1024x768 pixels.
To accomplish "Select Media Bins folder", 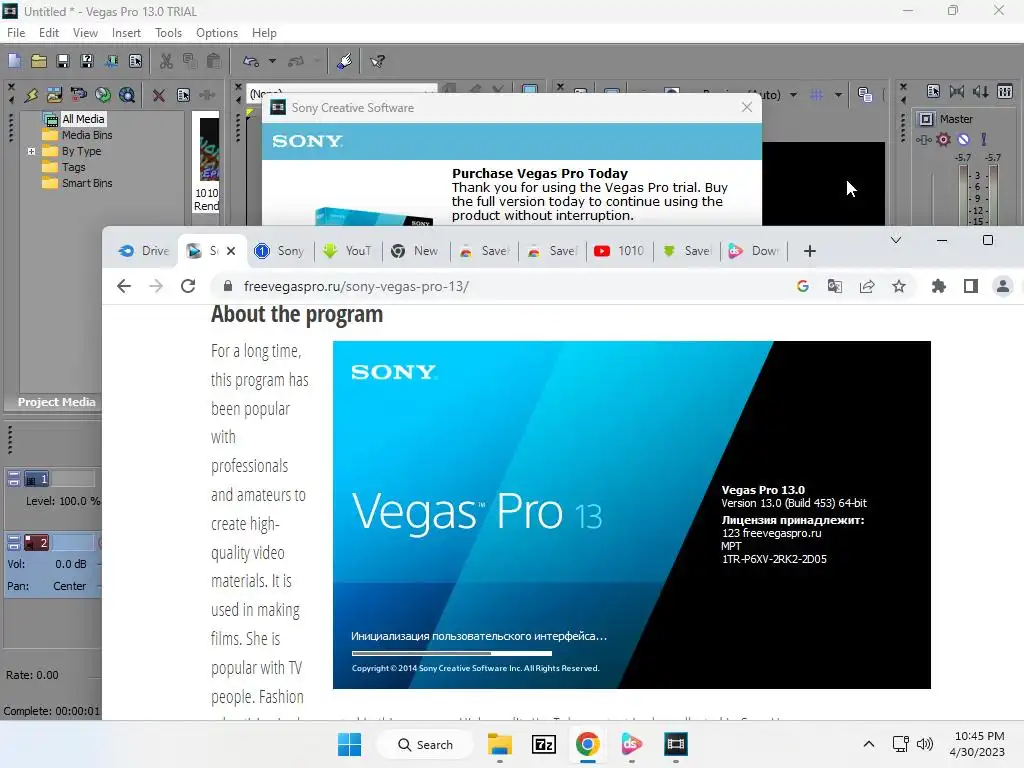I will tap(87, 135).
